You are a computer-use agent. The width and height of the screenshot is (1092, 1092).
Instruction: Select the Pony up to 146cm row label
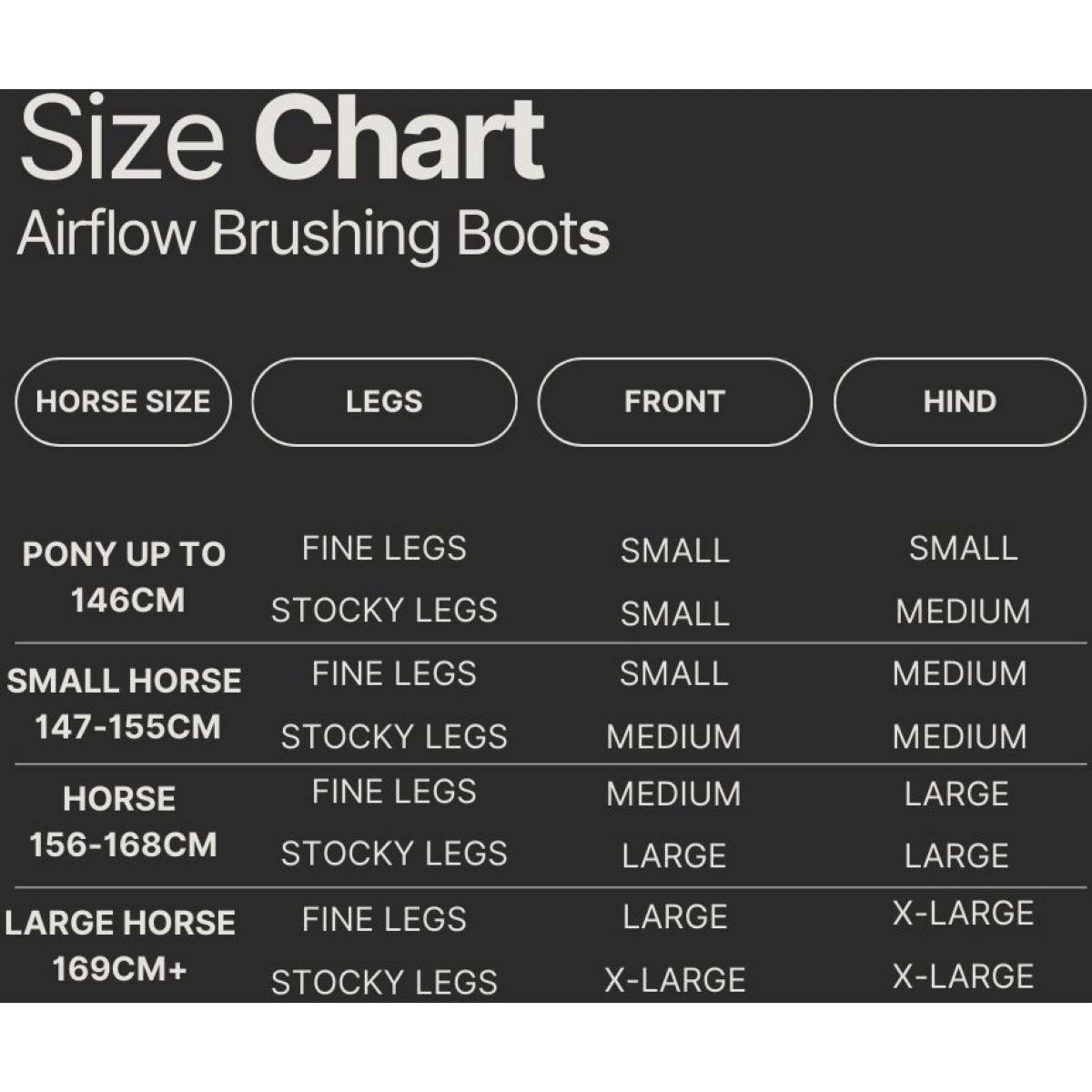(x=125, y=577)
